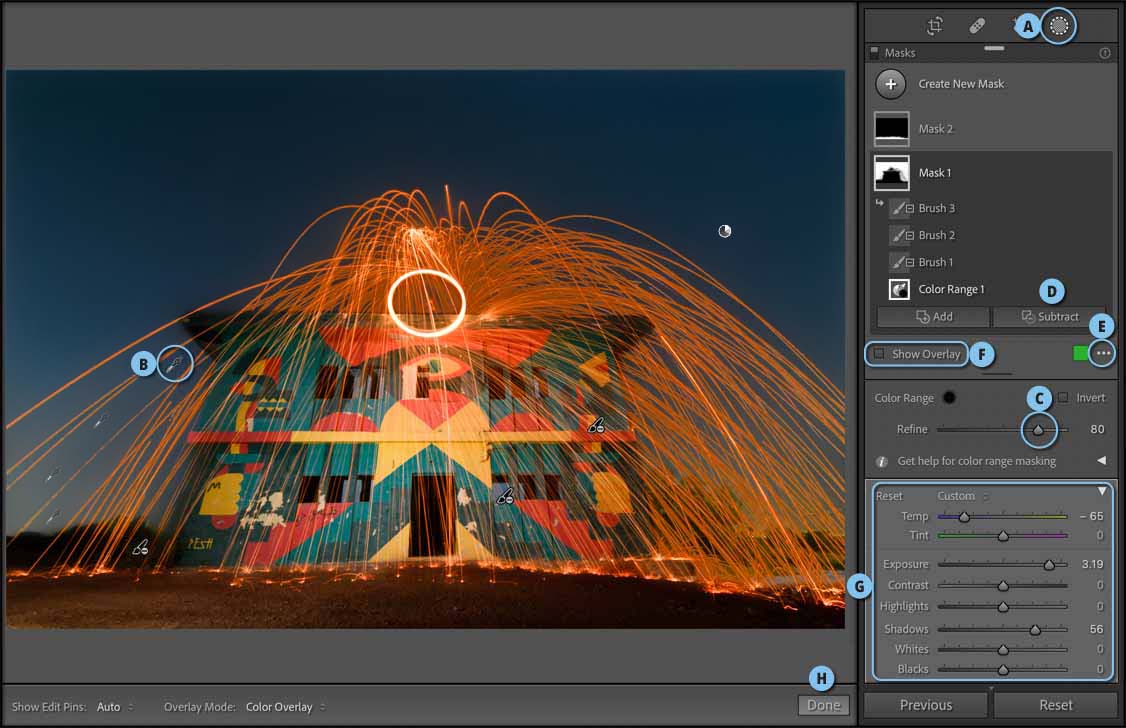This screenshot has width=1126, height=728.
Task: Click the info icon beside color range help
Action: tap(881, 462)
